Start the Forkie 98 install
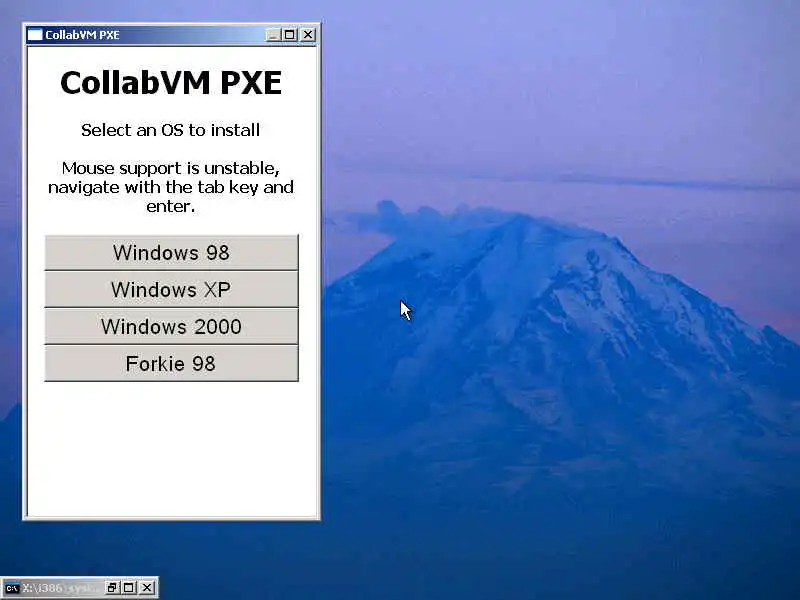Image resolution: width=800 pixels, height=600 pixels. pos(171,363)
